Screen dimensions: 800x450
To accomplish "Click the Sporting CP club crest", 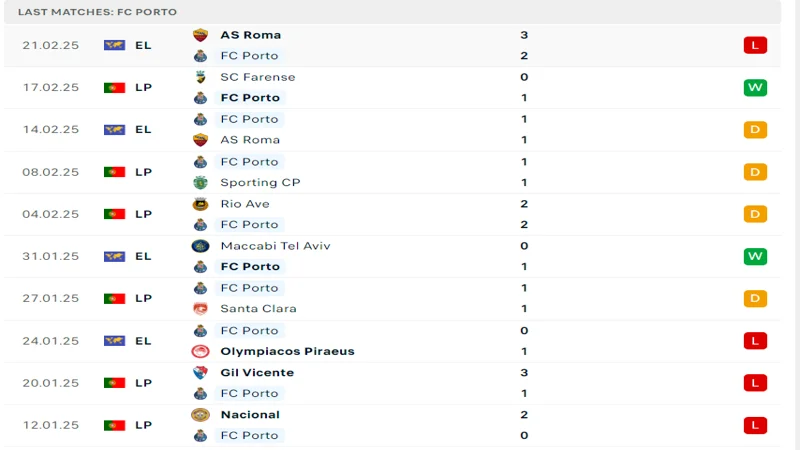I will (200, 183).
